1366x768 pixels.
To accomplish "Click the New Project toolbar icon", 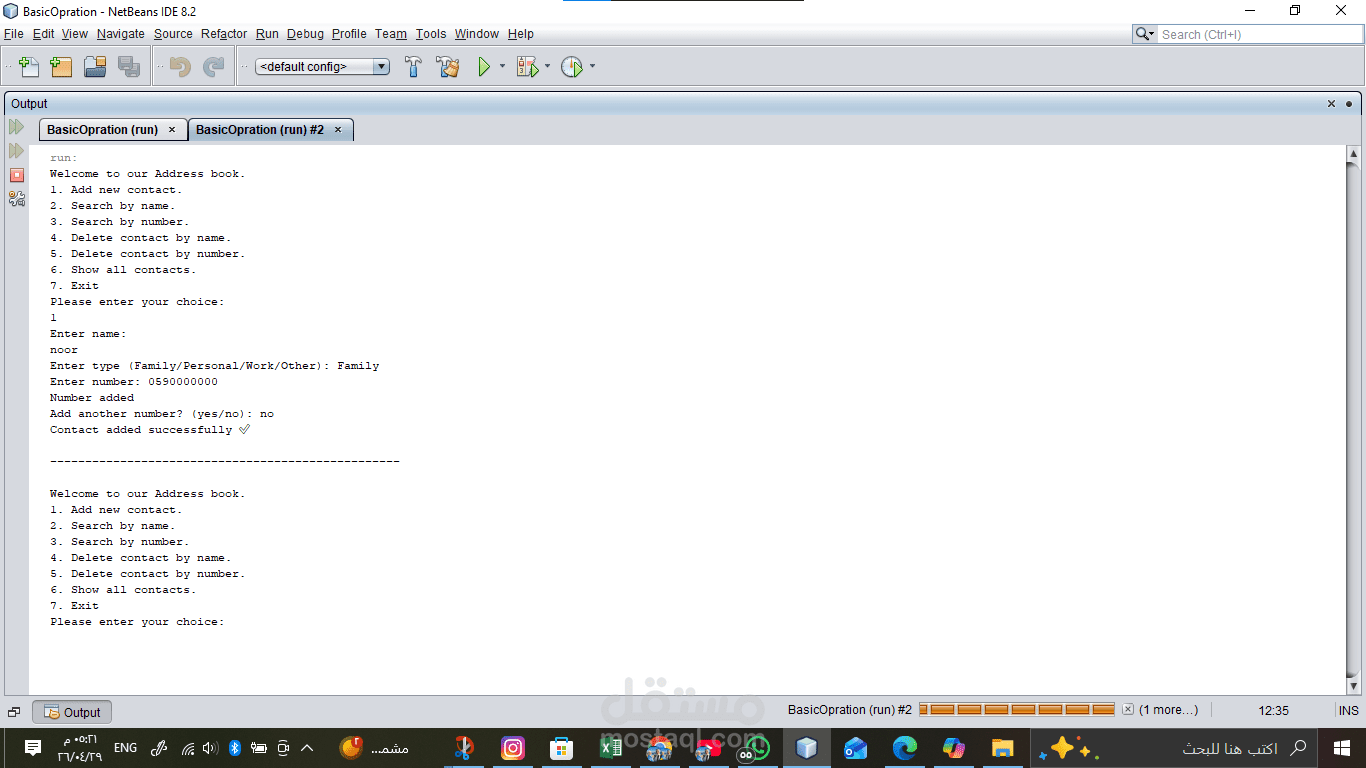I will 61,67.
